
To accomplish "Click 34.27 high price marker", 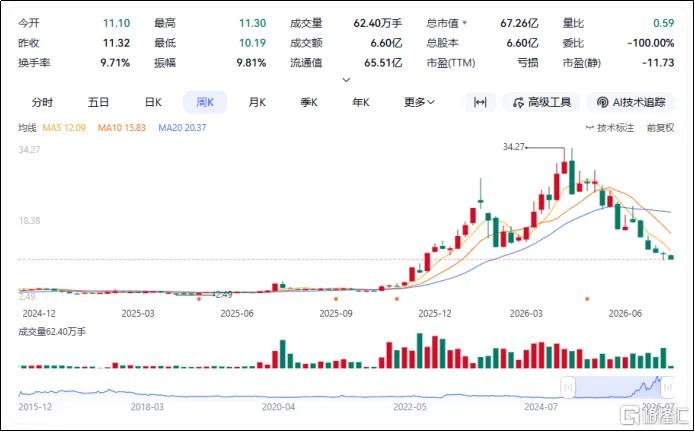I will 514,147.
